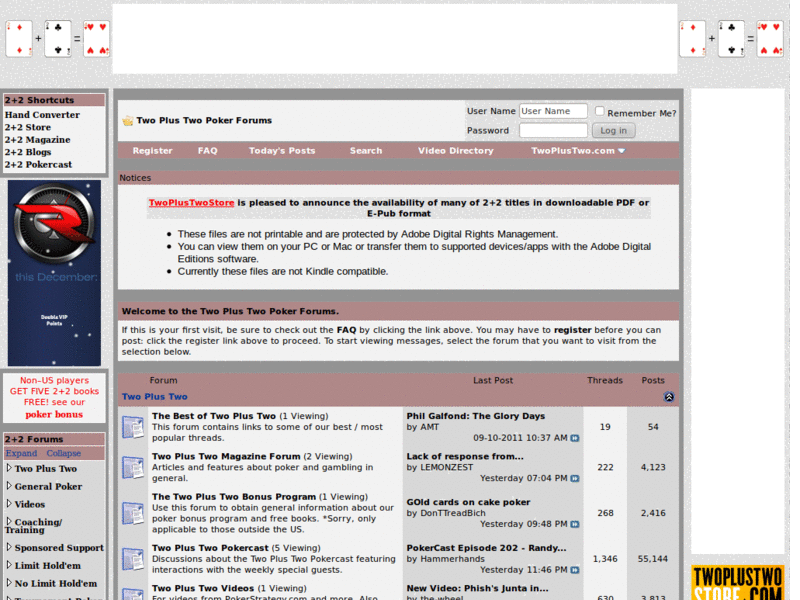Open New Video: Phish's Junta in... thread

[477, 588]
